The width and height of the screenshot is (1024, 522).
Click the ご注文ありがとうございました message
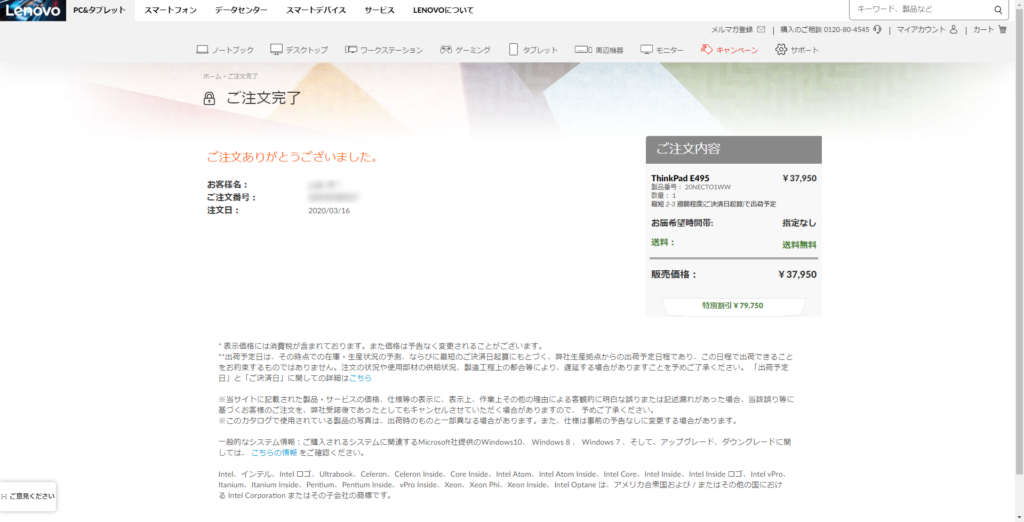[293, 157]
